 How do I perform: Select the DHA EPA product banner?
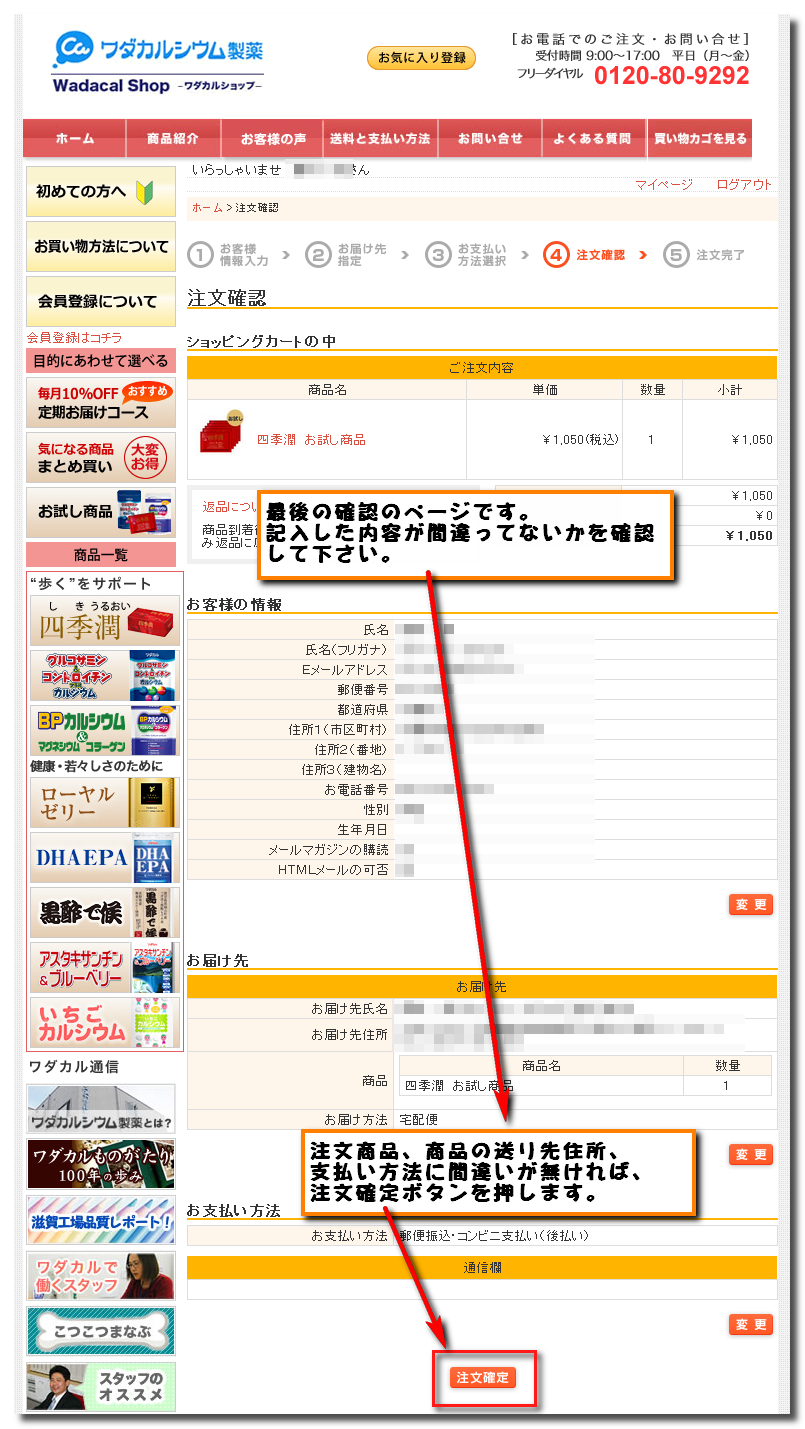pyautogui.click(x=106, y=858)
